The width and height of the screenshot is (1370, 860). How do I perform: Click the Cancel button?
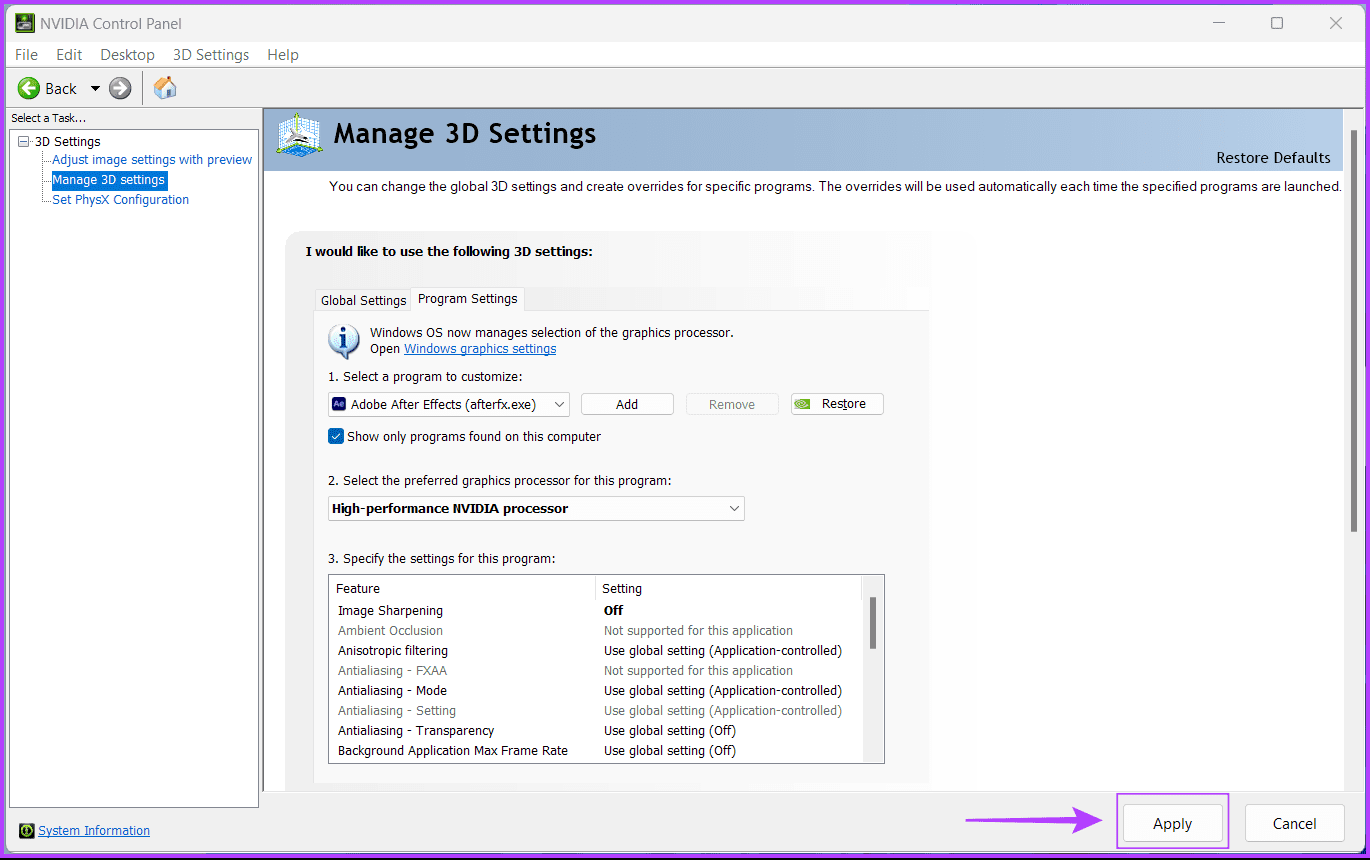coord(1295,823)
